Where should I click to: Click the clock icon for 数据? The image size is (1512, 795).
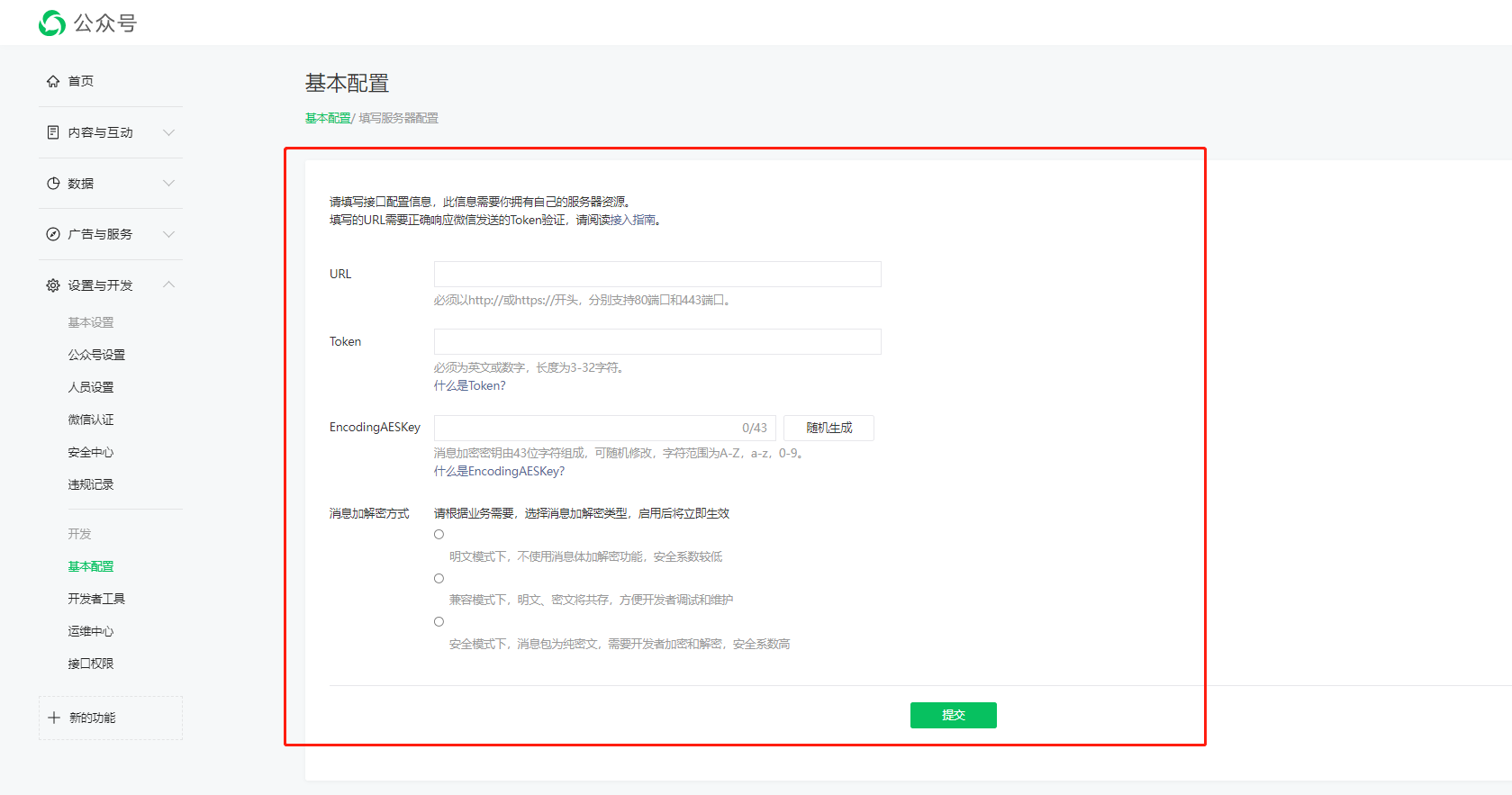(x=53, y=184)
